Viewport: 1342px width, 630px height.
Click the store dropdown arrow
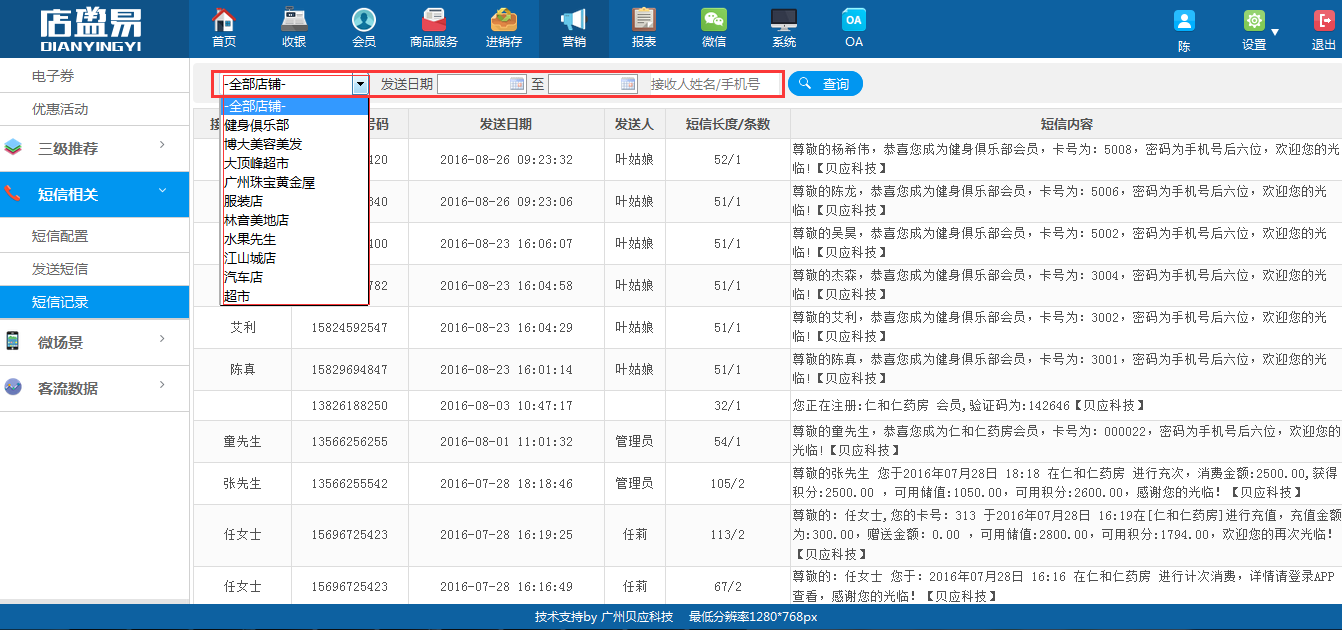coord(360,85)
